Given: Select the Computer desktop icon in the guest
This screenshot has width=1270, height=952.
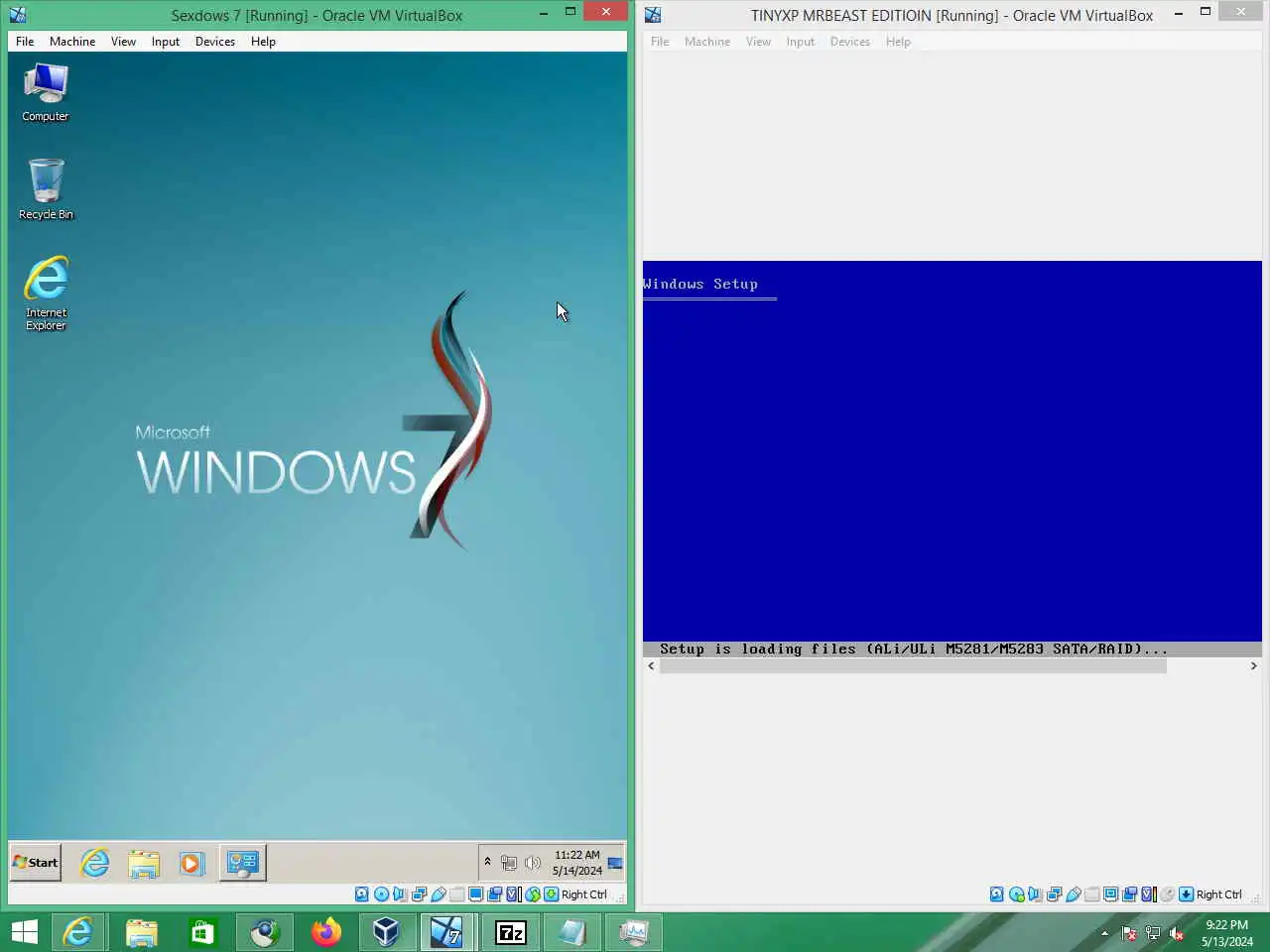Looking at the screenshot, I should click(46, 92).
